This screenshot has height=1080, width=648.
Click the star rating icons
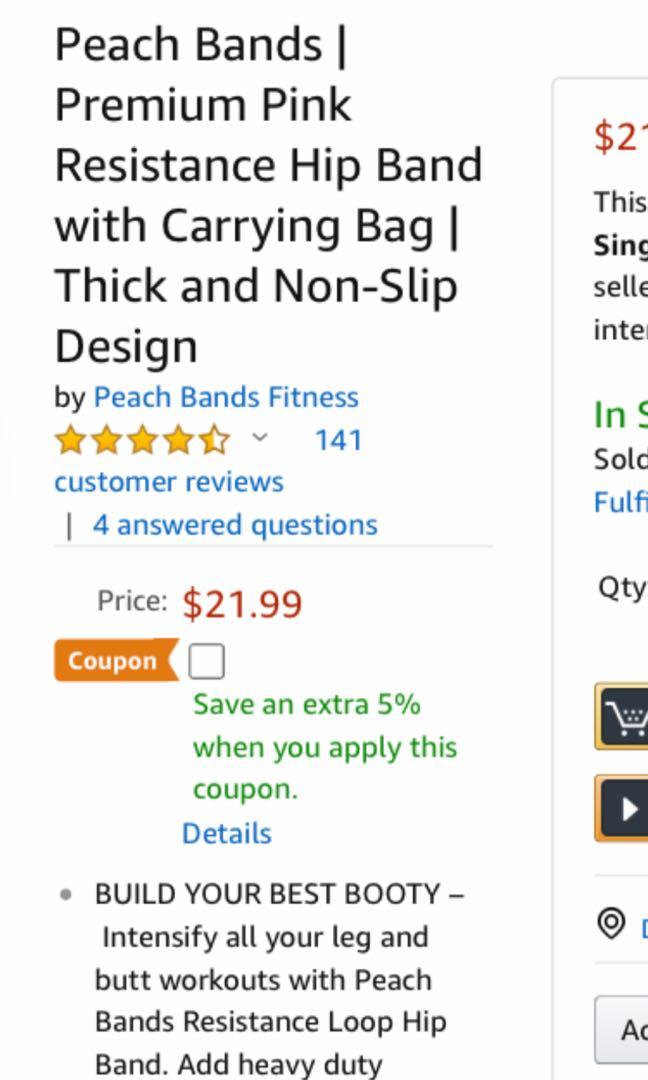point(143,440)
